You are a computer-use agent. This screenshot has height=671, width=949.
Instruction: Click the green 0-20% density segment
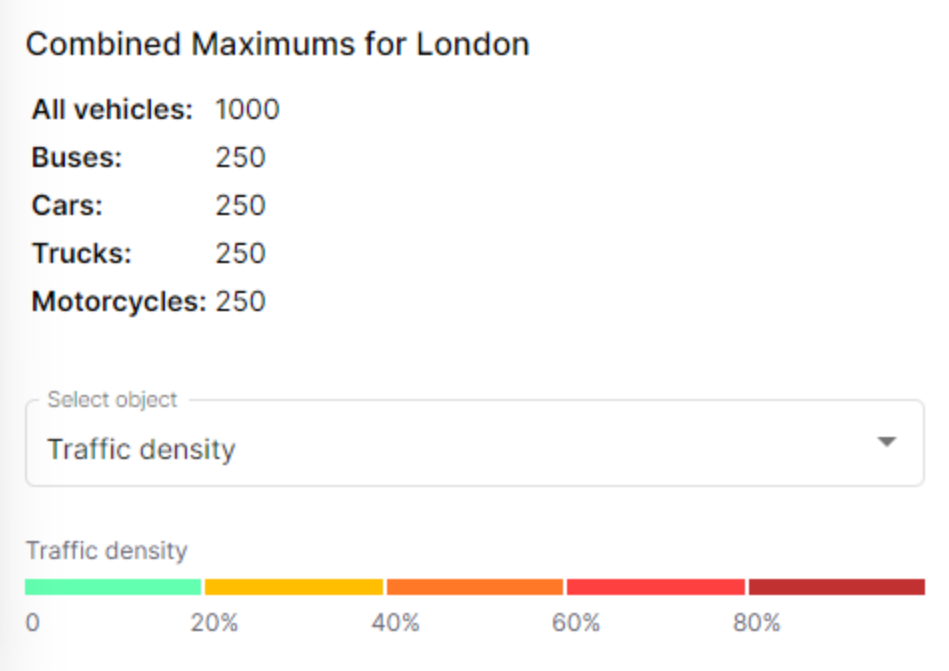point(113,587)
